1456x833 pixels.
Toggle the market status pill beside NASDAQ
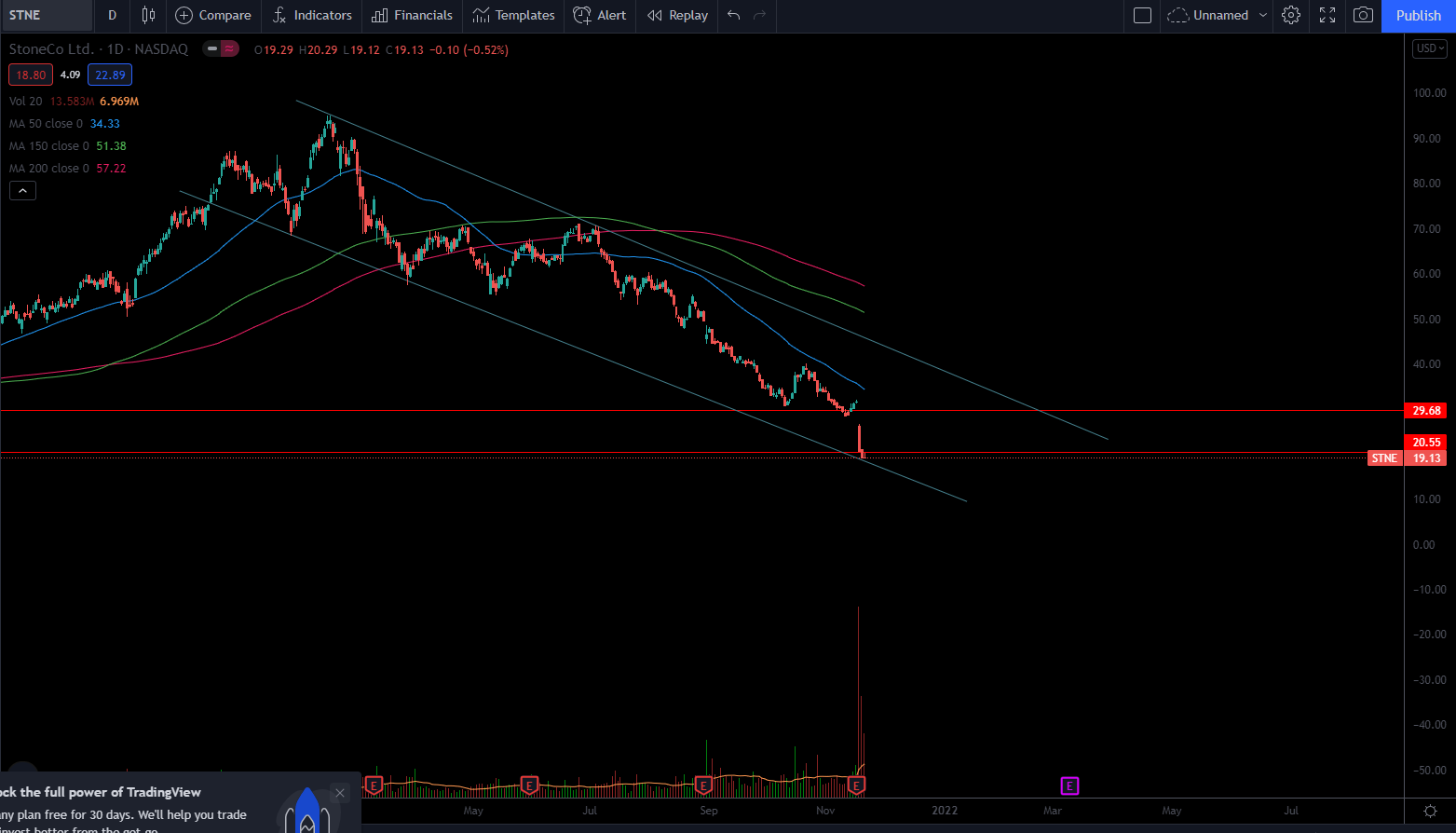(x=221, y=49)
